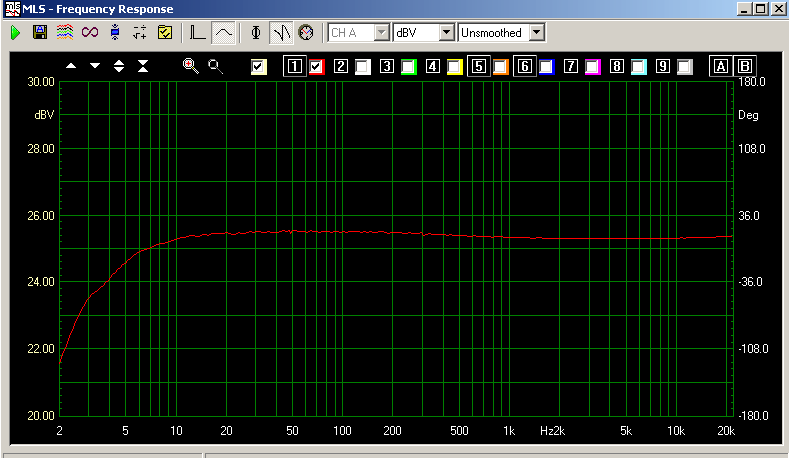This screenshot has width=789, height=458.
Task: Maximize the MLS Frequency Response window
Action: [x=761, y=9]
